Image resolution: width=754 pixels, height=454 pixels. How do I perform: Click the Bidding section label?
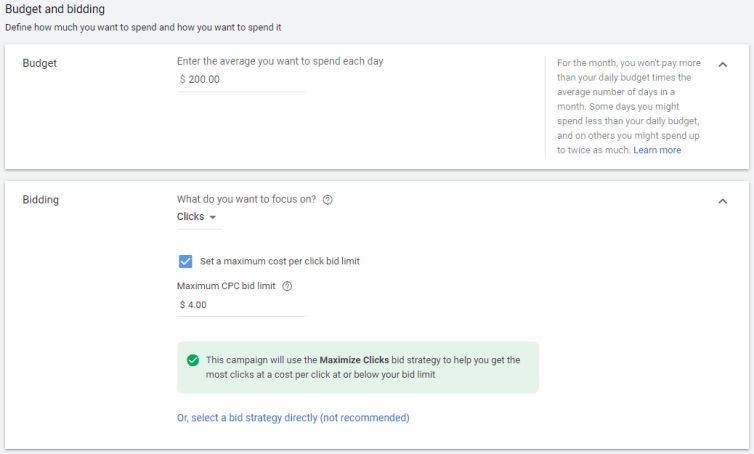coord(40,200)
